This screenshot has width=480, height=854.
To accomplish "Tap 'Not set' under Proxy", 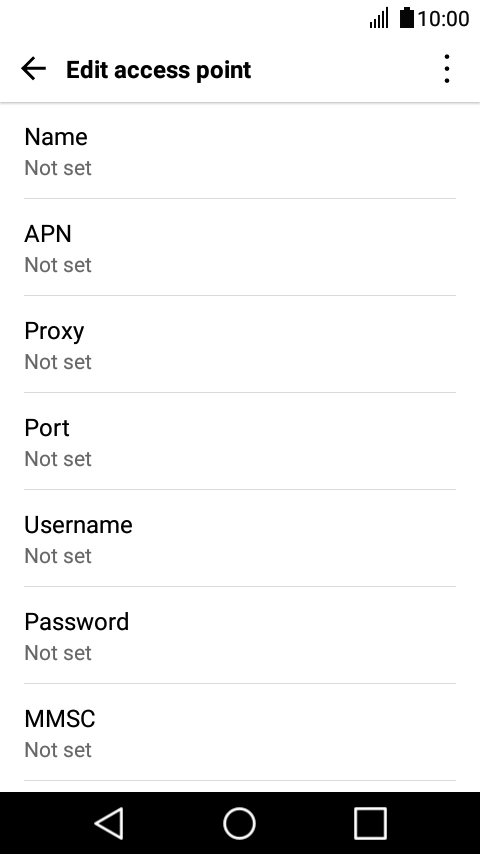I will click(58, 362).
